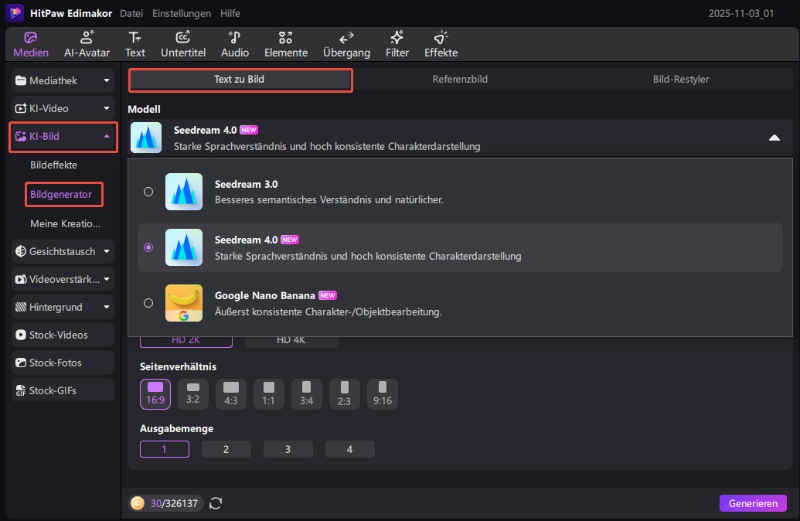Switch to the Referenzbild tab

point(460,79)
